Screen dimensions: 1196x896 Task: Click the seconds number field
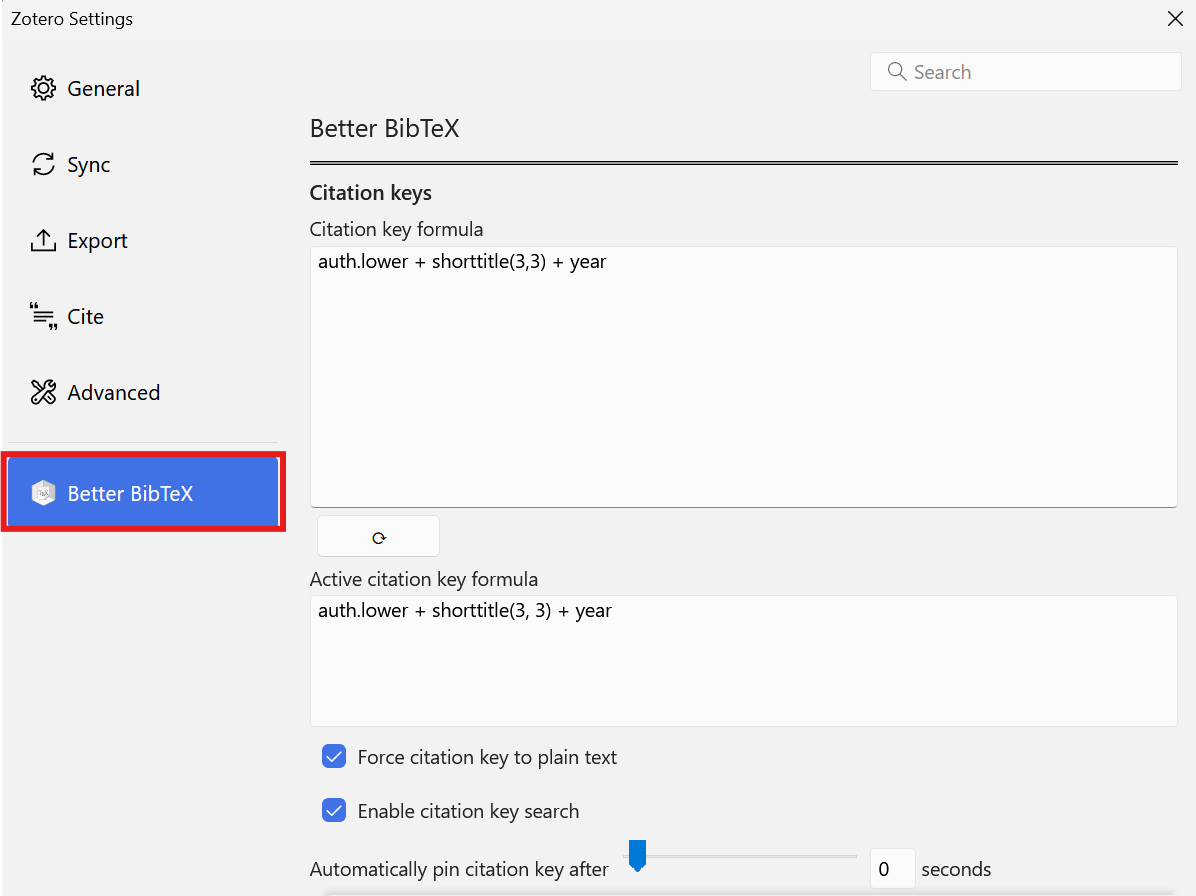coord(892,869)
